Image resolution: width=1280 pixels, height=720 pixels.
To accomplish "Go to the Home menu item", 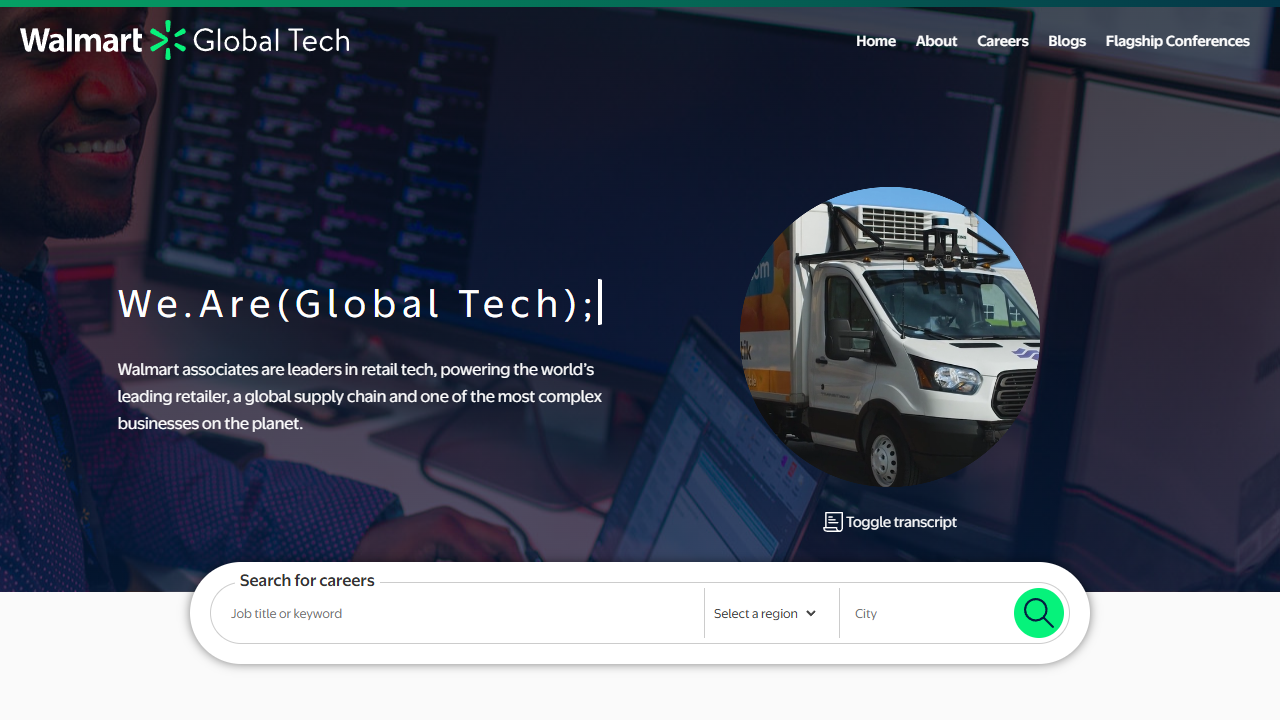I will 875,41.
